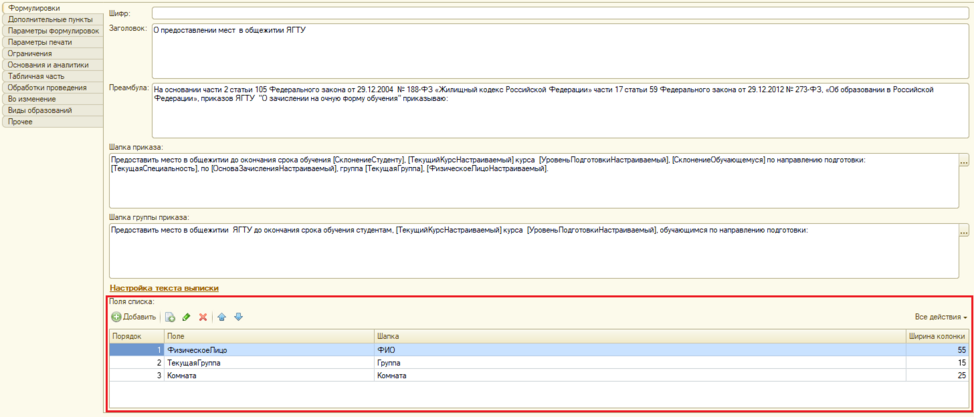This screenshot has width=974, height=417.
Task: Open the Виды образований tab
Action: [52, 110]
